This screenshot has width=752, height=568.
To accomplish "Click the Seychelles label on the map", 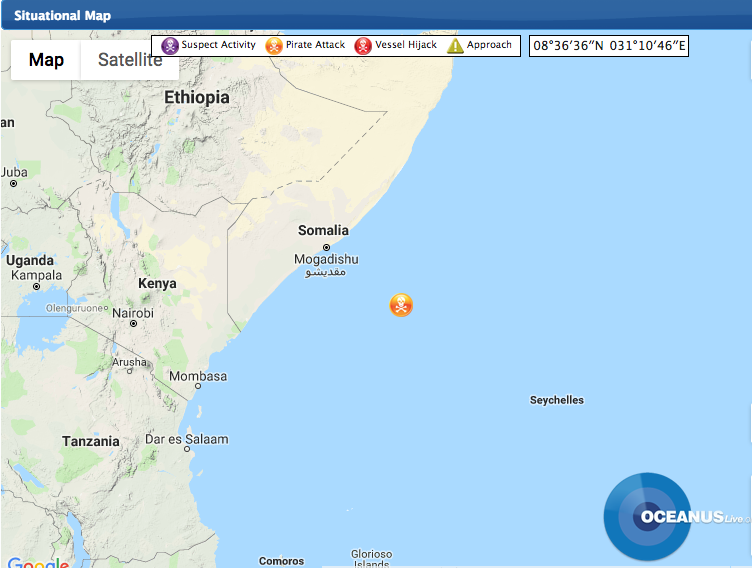I will click(x=556, y=400).
